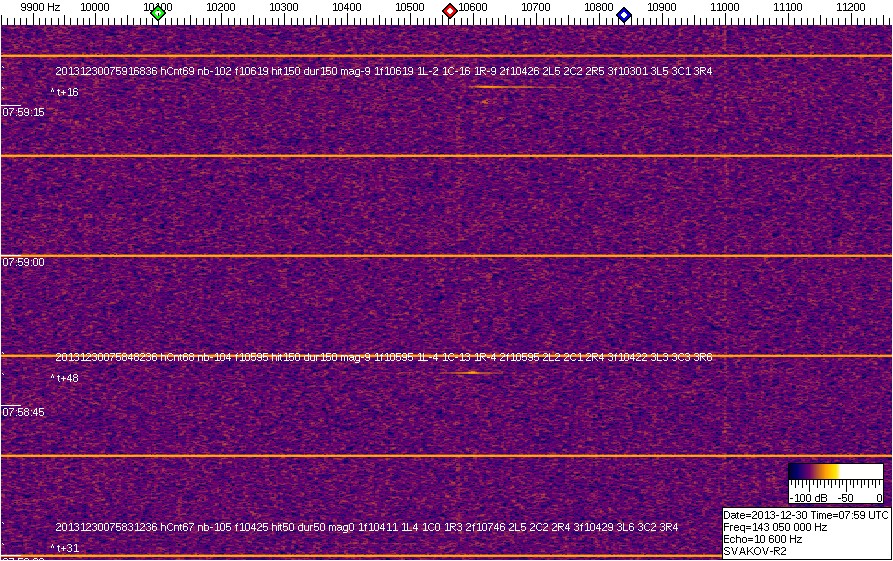Click the t+16 caret annotation
The image size is (893, 561).
(x=65, y=92)
